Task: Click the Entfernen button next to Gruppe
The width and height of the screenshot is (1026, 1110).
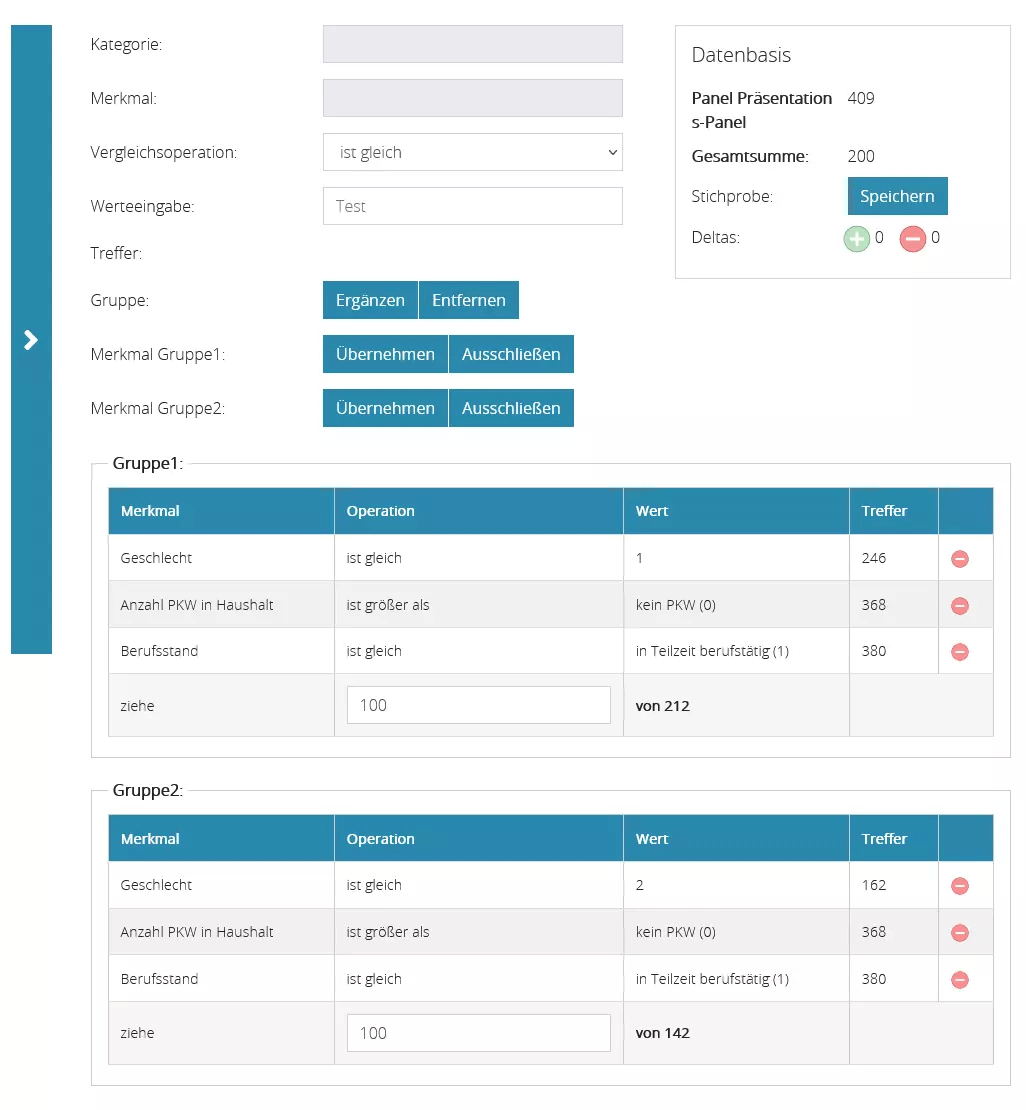Action: pos(469,300)
